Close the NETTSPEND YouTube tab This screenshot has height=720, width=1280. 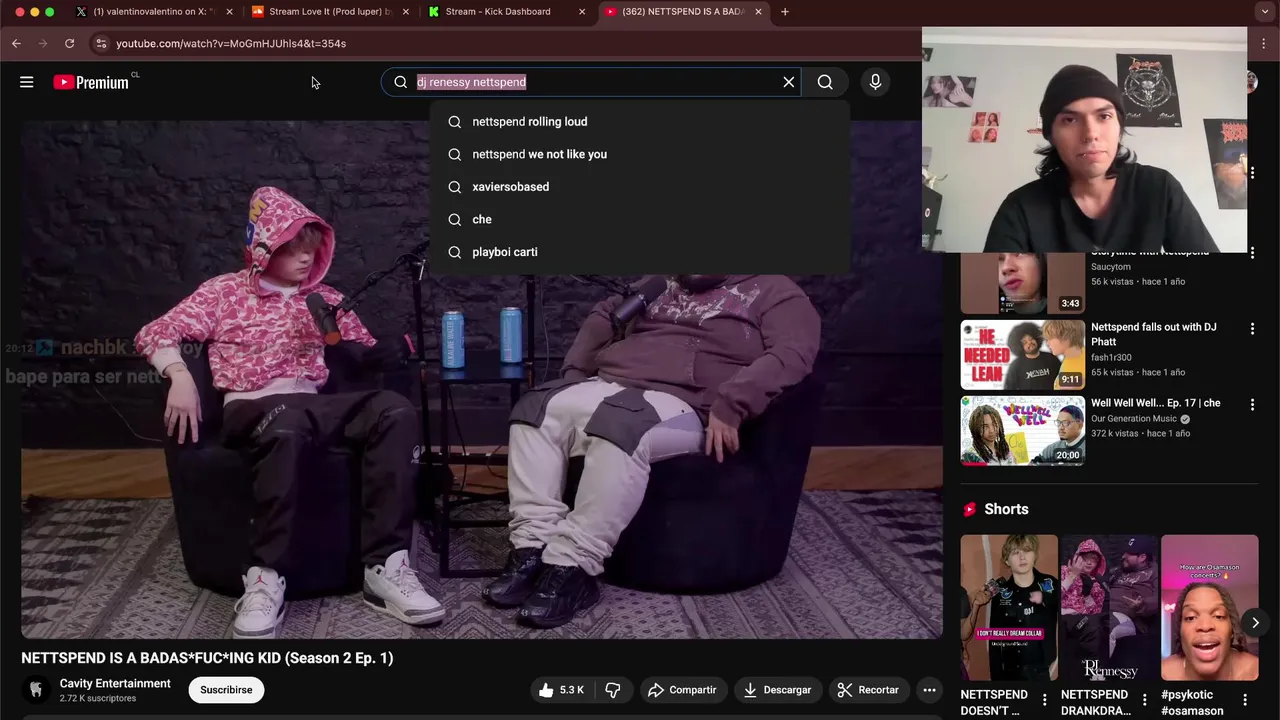(758, 12)
